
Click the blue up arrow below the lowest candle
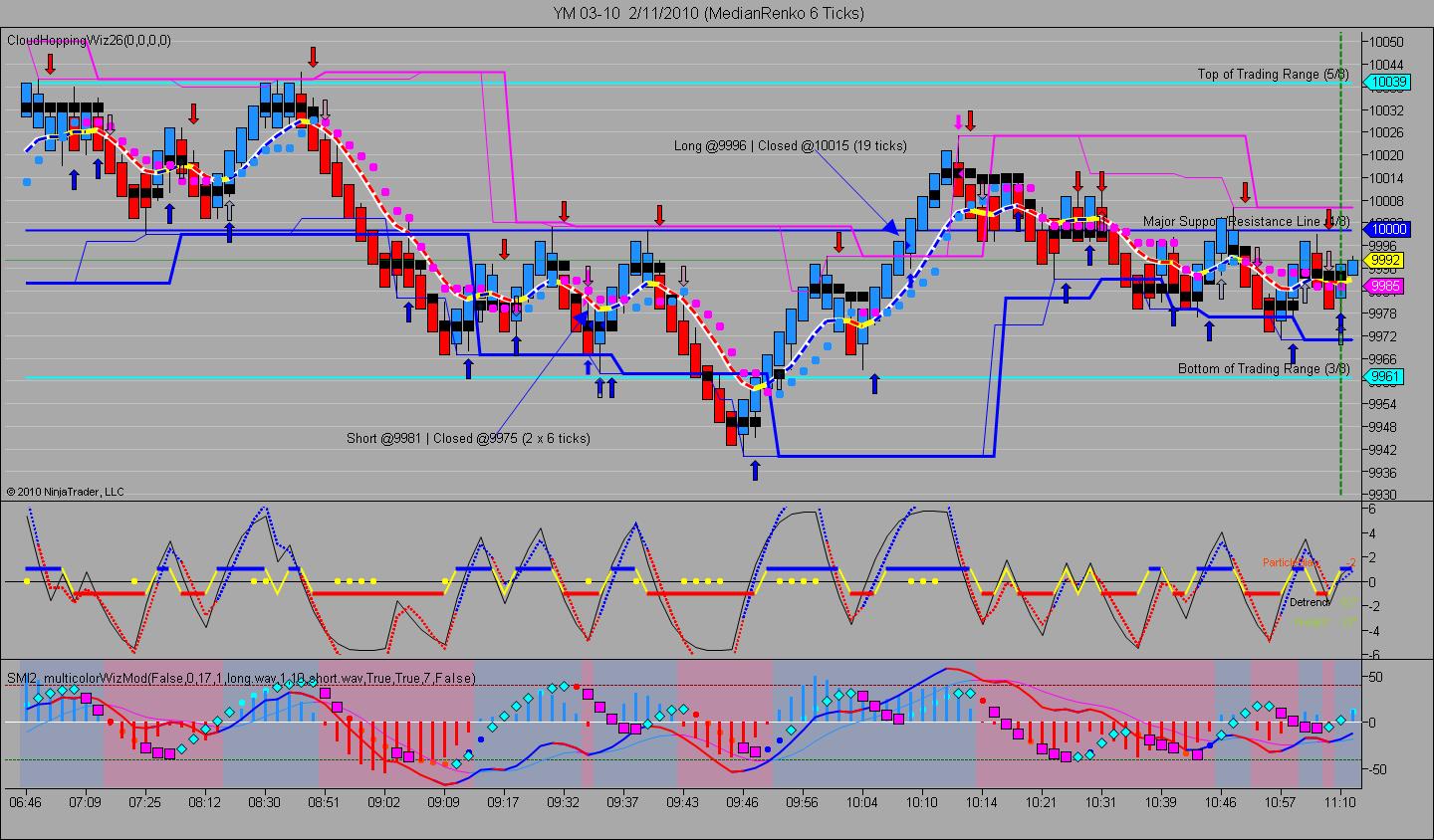(x=755, y=470)
